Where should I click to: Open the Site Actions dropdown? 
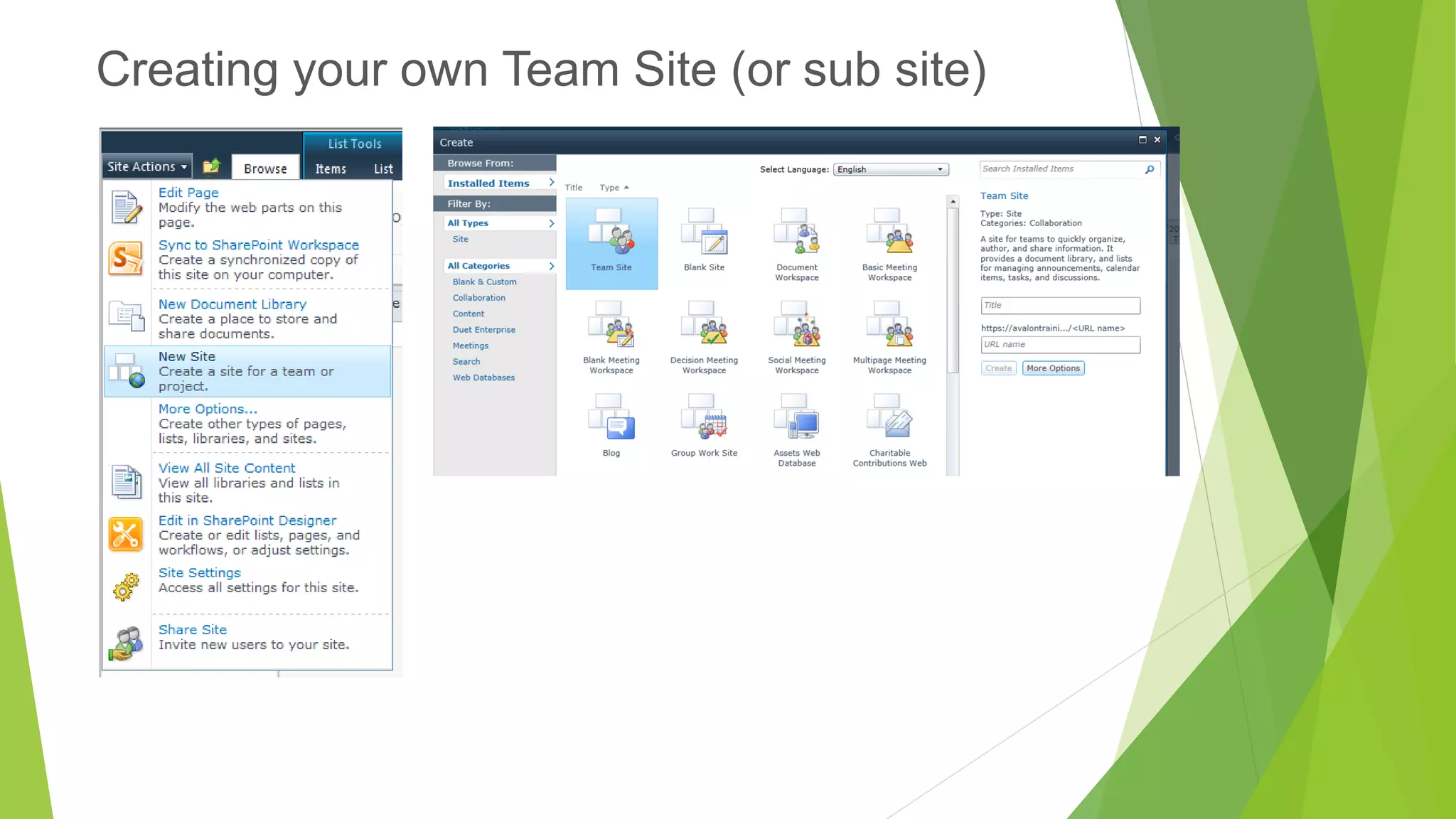tap(147, 166)
